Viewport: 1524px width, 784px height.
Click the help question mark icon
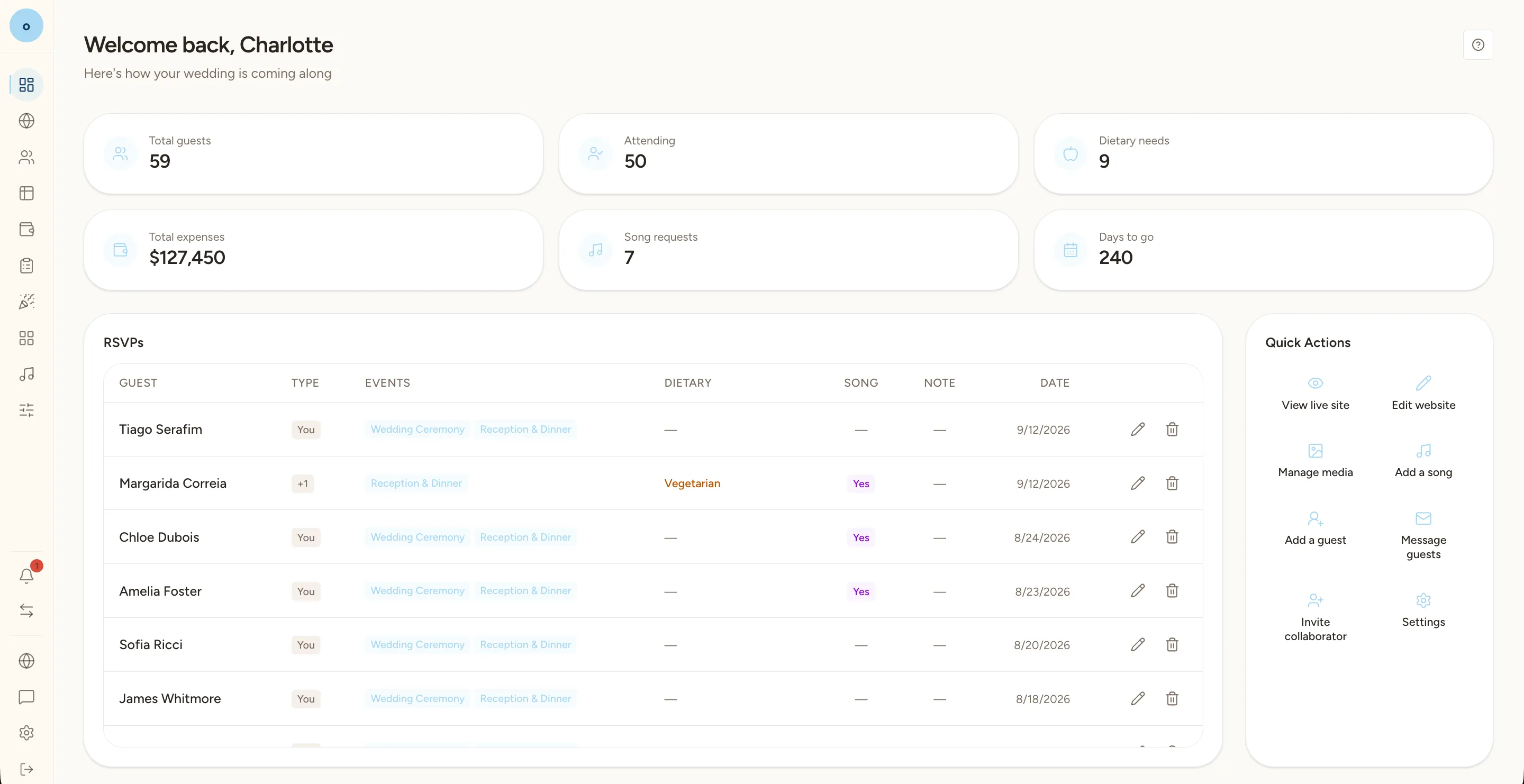[1478, 45]
